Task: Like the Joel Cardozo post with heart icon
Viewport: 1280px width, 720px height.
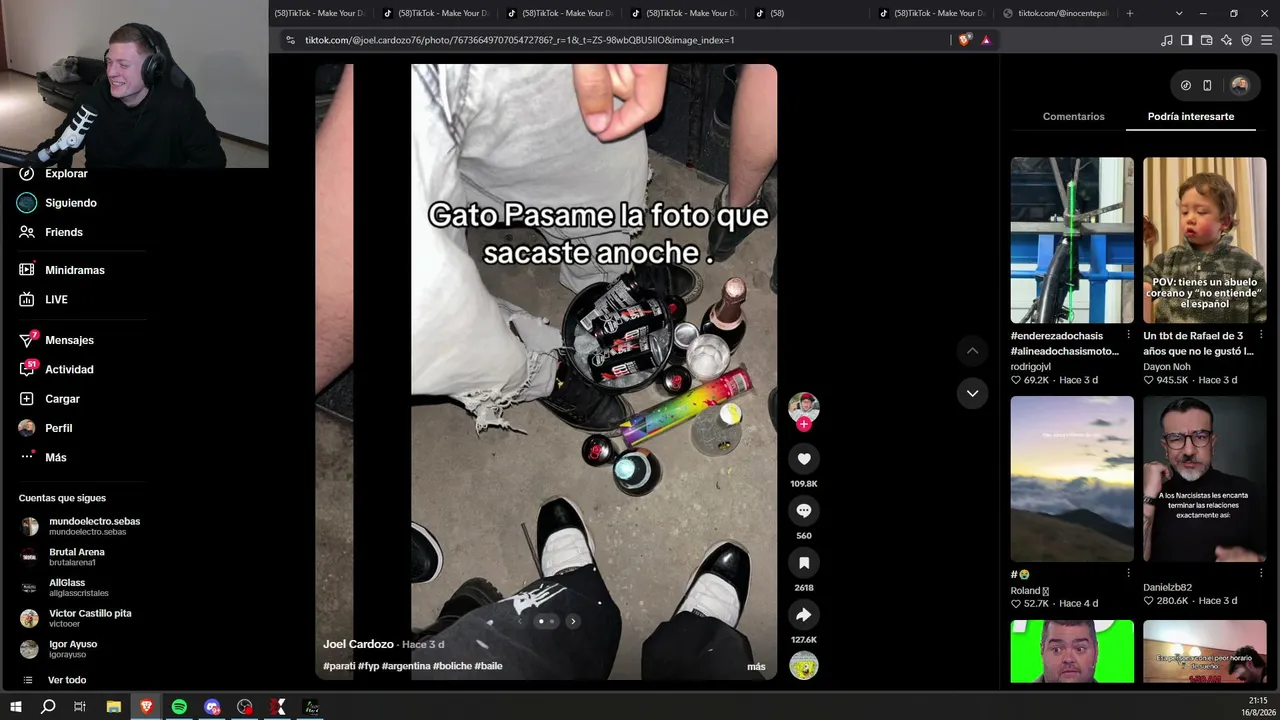Action: (x=804, y=459)
